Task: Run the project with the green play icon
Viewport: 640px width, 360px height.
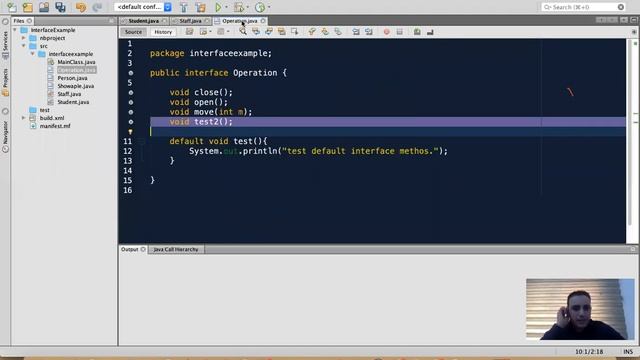Action: [x=218, y=7]
